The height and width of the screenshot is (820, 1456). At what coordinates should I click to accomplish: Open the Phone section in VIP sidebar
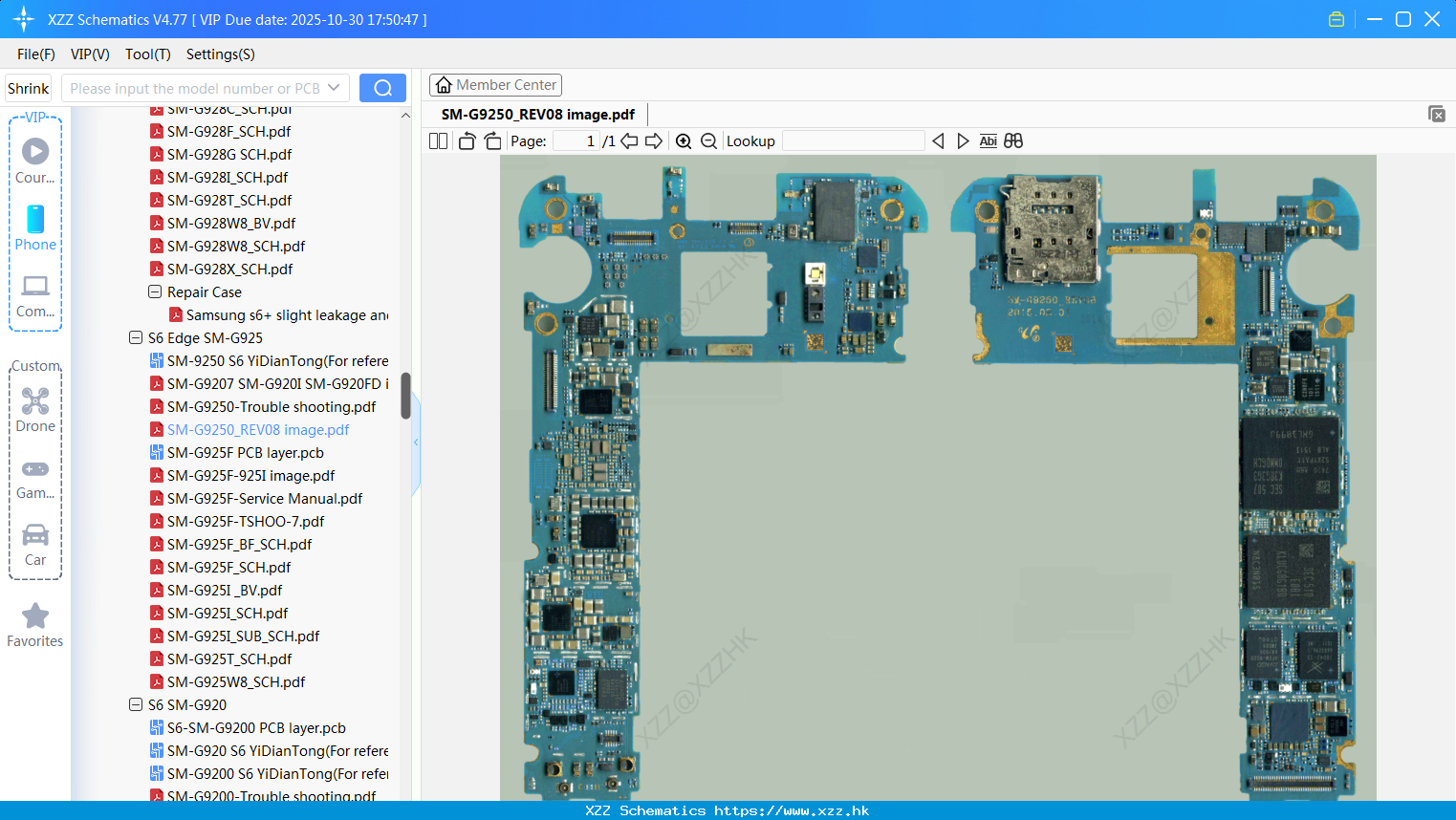[35, 229]
